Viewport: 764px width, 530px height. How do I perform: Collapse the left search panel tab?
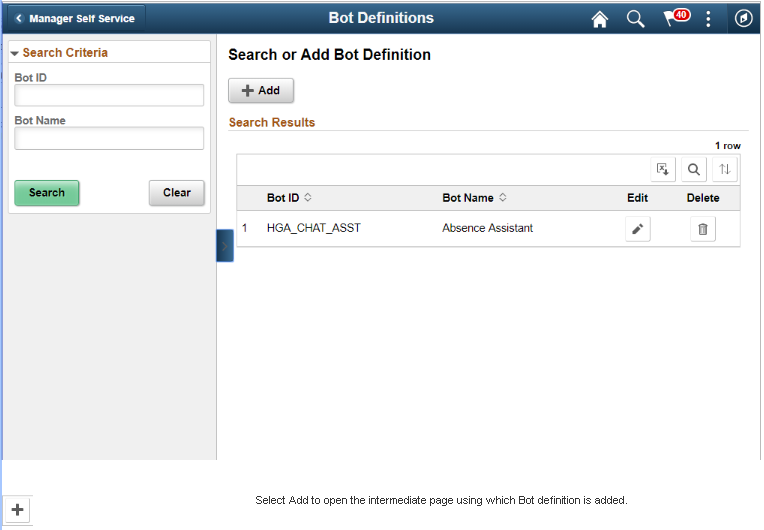(x=225, y=245)
